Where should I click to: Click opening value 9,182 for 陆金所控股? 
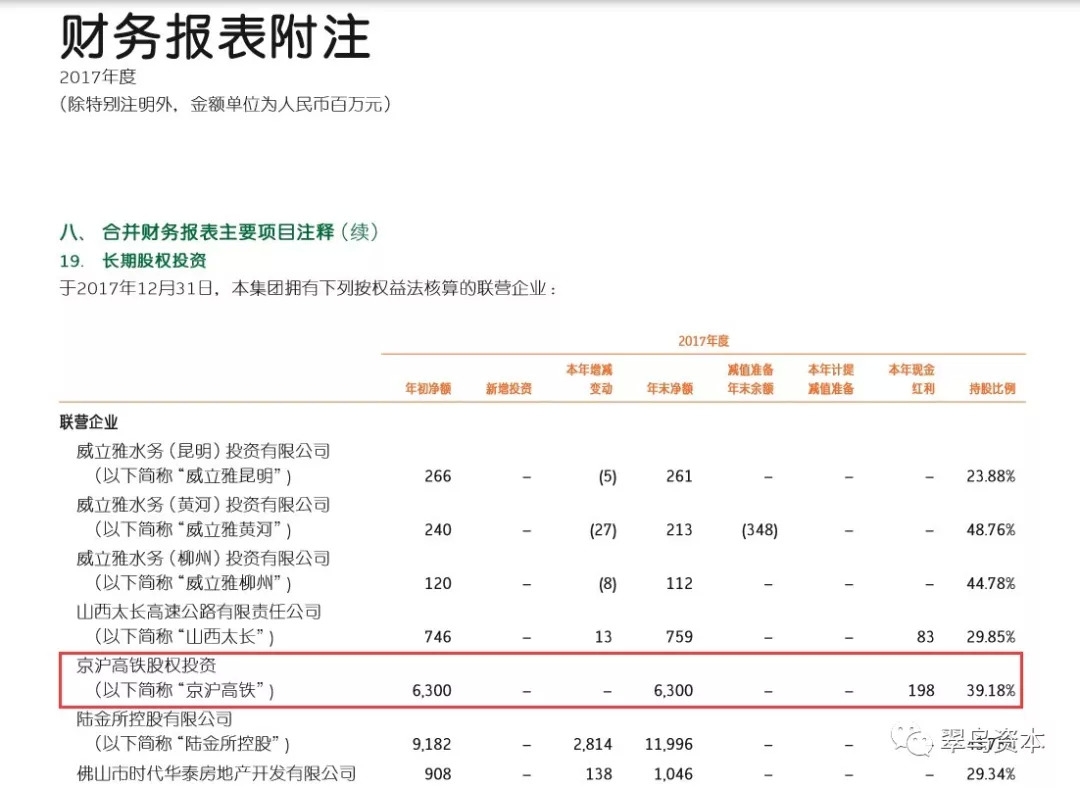point(431,744)
